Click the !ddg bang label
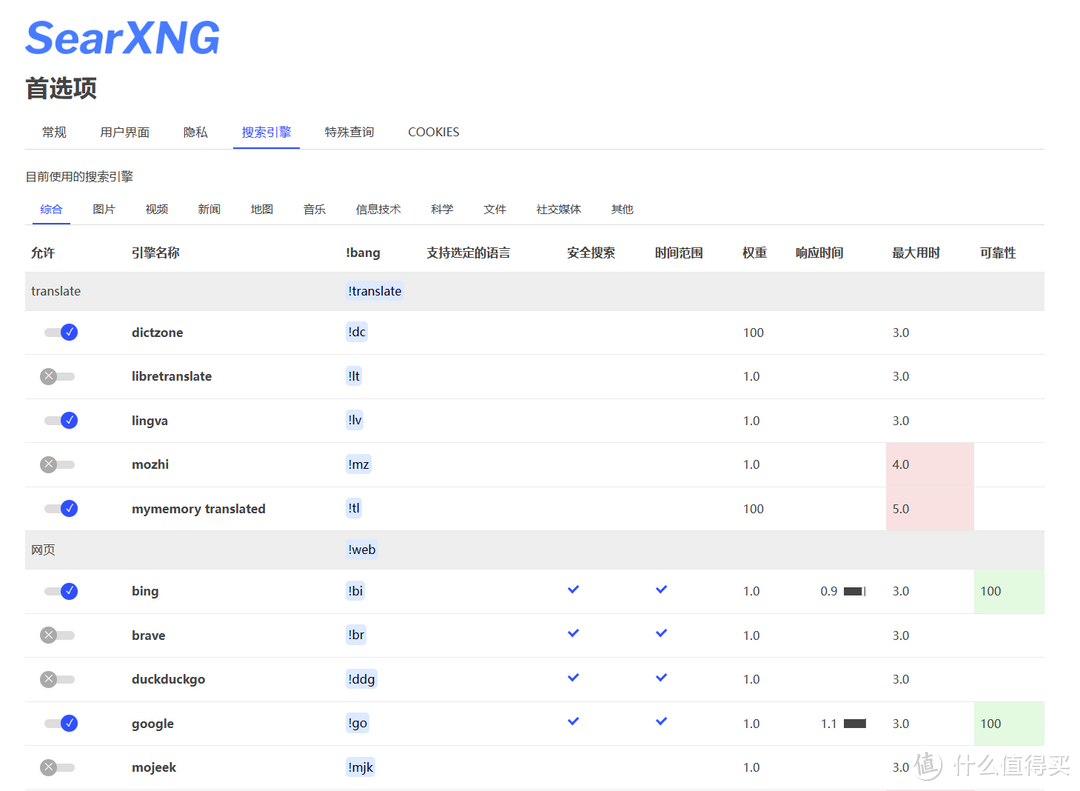Viewport: 1080px width, 791px height. coord(362,679)
